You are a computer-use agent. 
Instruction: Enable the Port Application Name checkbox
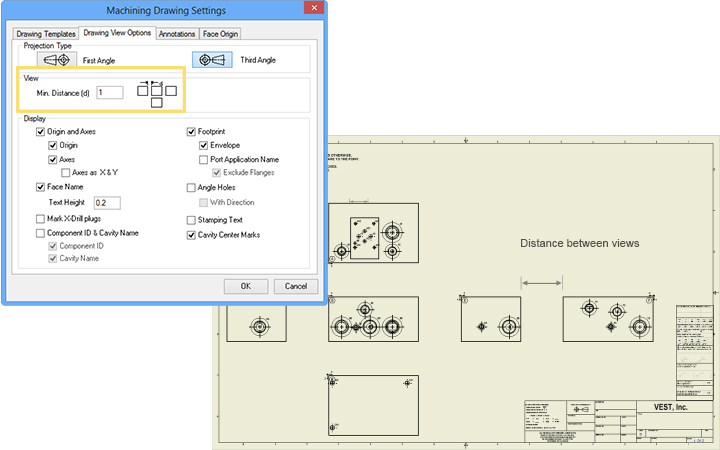point(204,159)
